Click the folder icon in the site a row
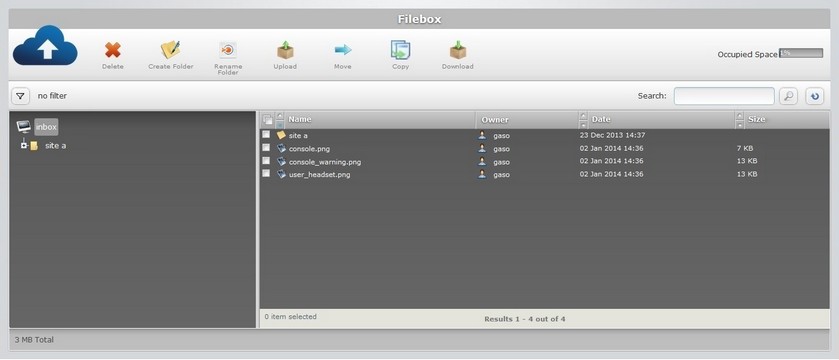Image resolution: width=839 pixels, height=360 pixels. click(x=281, y=135)
